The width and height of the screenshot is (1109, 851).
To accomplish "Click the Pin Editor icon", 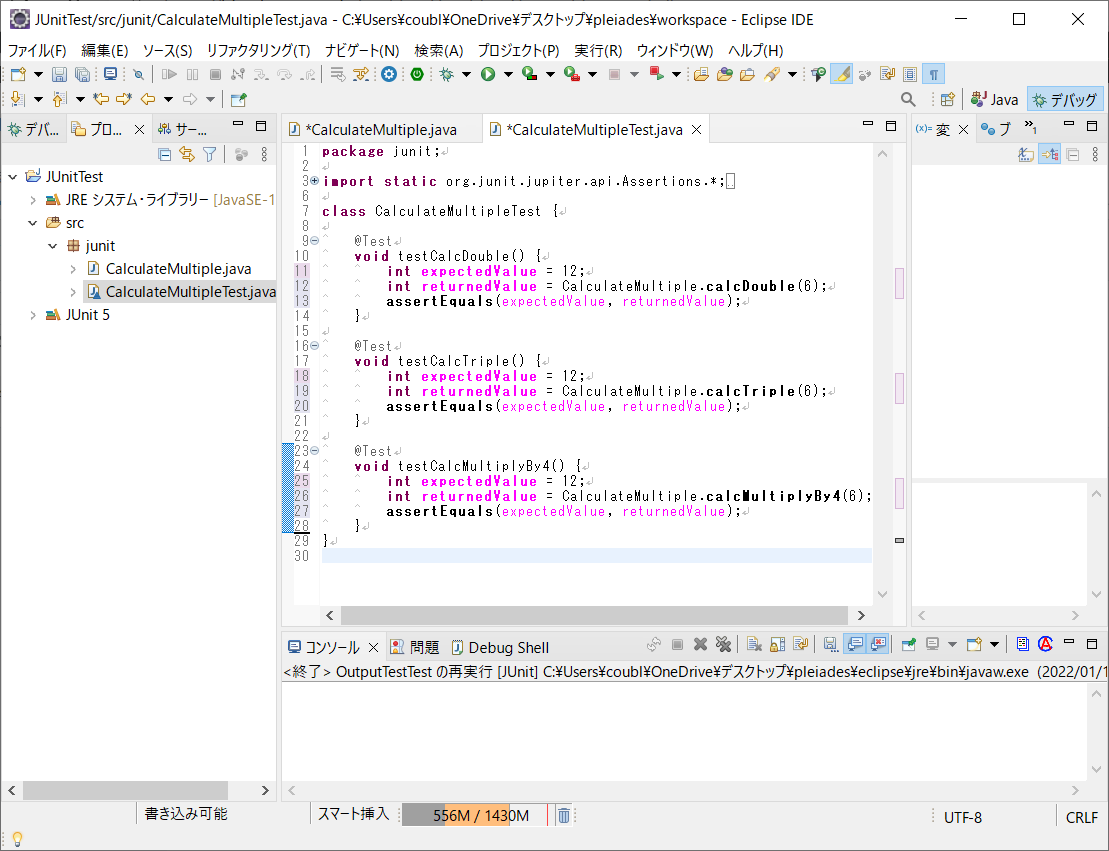I will coord(238,99).
